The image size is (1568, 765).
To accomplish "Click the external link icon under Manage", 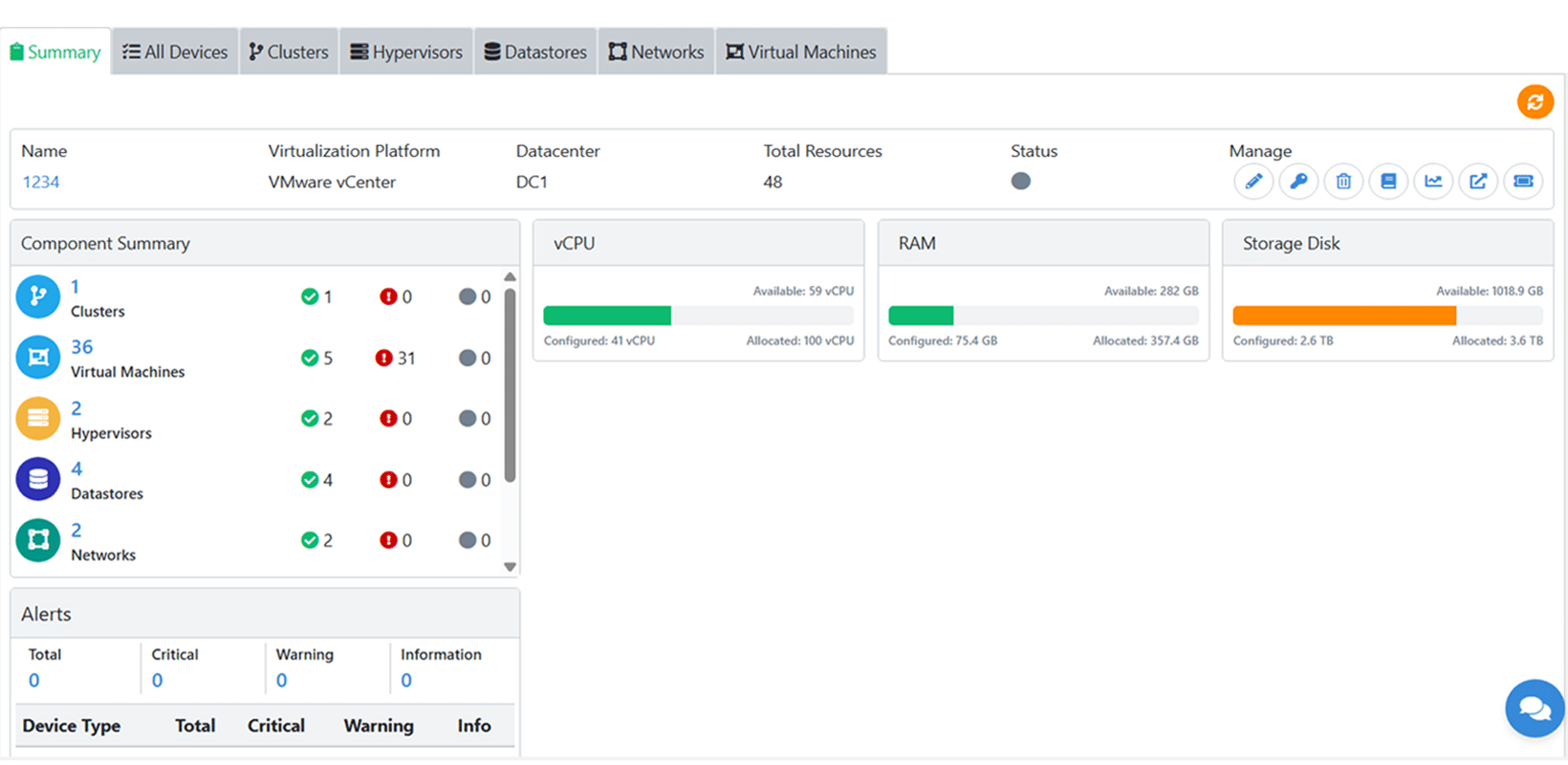I will click(x=1478, y=181).
